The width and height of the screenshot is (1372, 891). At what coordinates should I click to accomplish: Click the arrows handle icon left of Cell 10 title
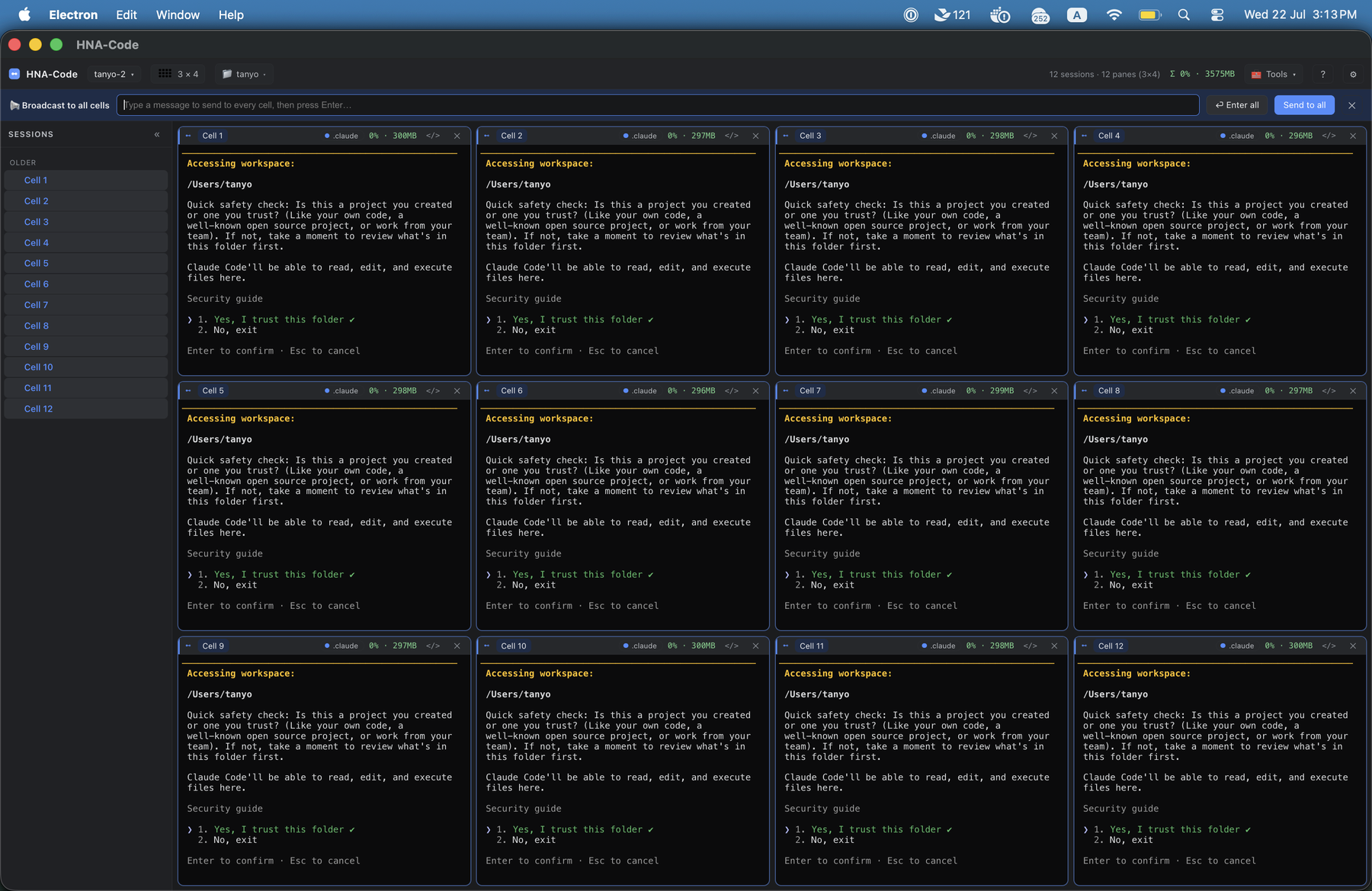487,646
